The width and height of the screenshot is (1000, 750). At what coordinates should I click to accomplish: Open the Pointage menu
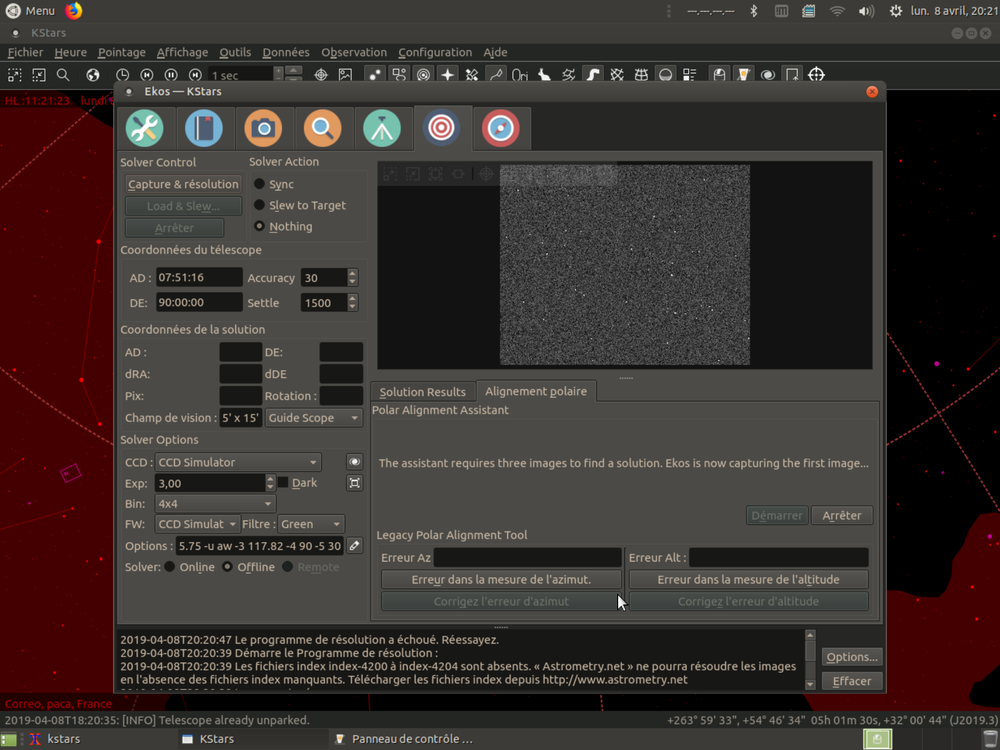pyautogui.click(x=121, y=52)
